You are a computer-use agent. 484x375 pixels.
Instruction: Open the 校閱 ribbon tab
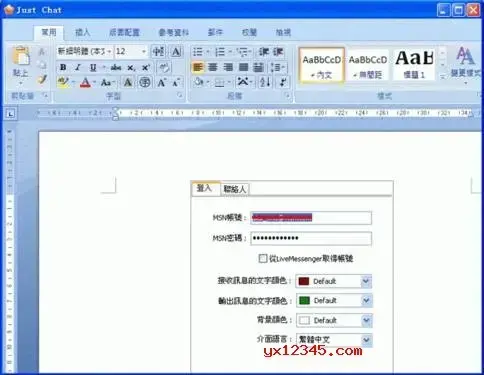(249, 32)
